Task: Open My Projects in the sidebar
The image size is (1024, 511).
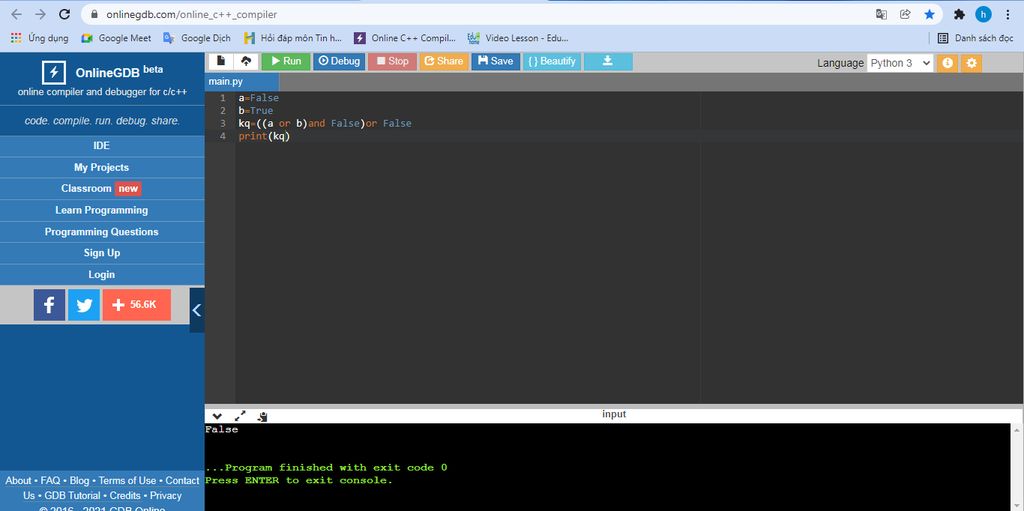Action: (102, 167)
